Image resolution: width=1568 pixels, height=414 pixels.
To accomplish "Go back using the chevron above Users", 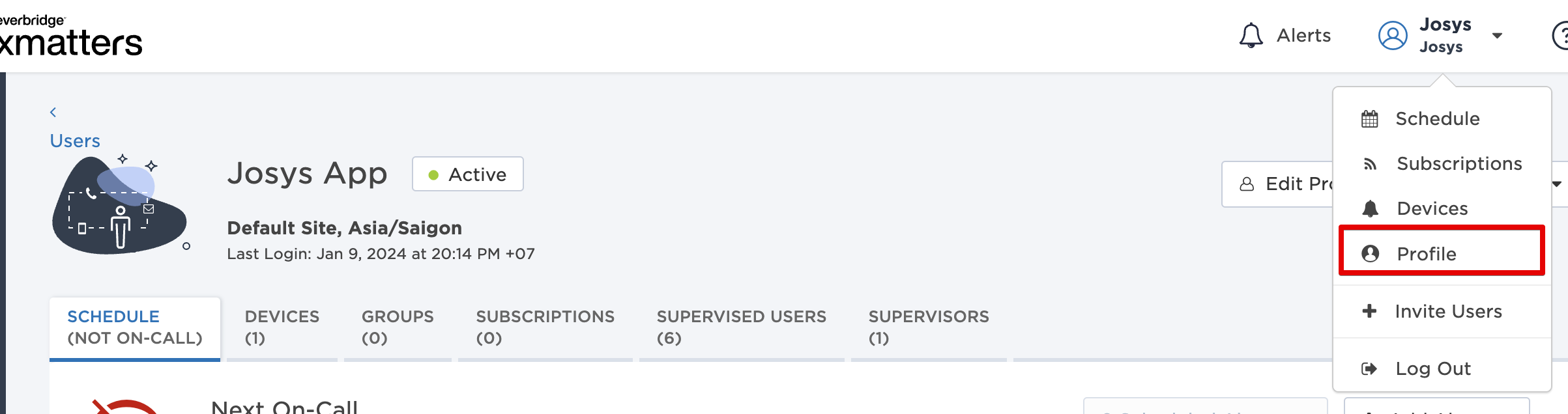I will coord(53,112).
